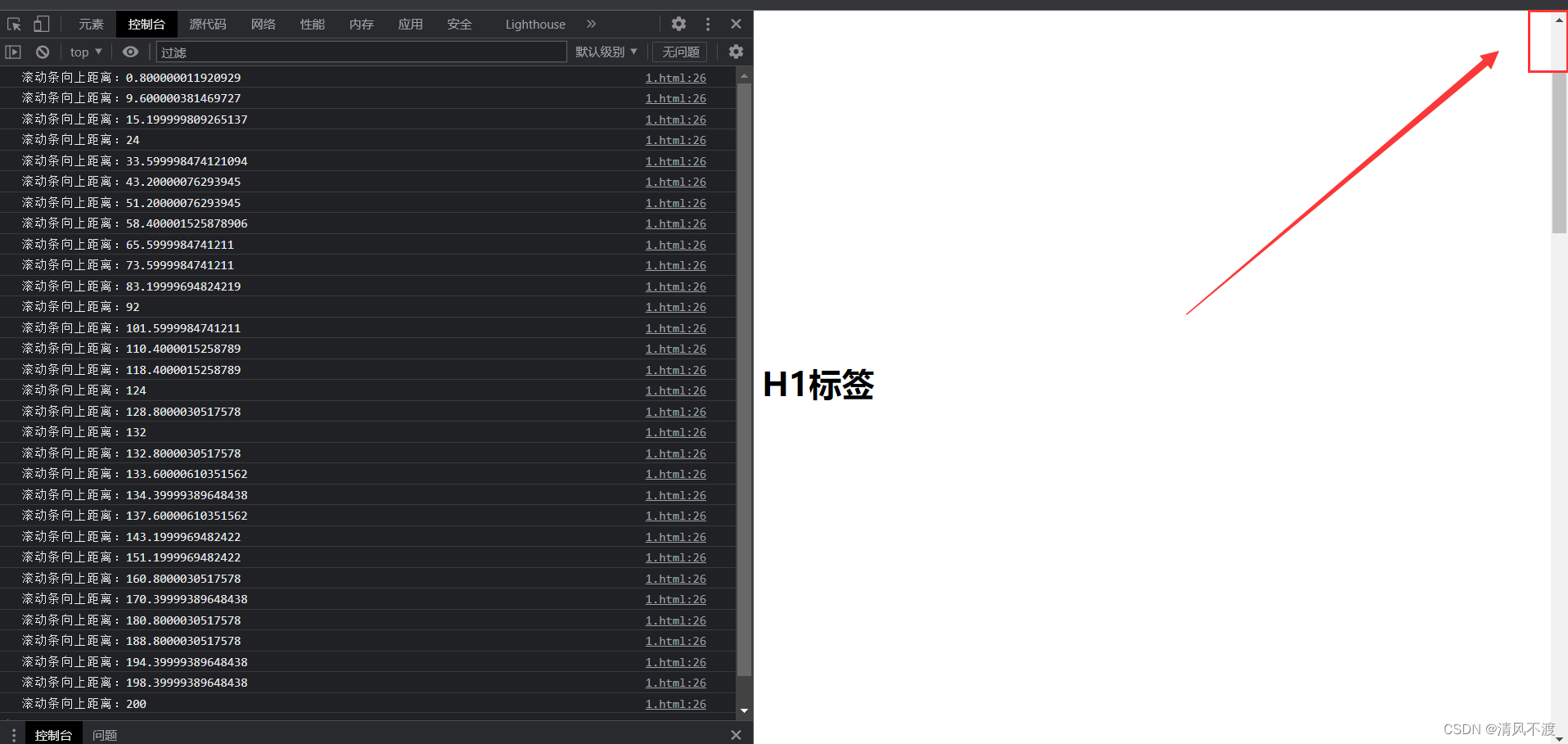
Task: Click console scrollbar up arrow
Action: (x=744, y=75)
